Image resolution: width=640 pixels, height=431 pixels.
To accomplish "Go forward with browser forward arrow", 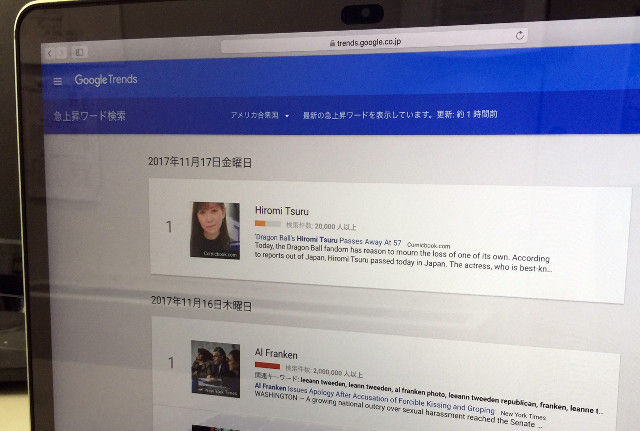I will (61, 52).
